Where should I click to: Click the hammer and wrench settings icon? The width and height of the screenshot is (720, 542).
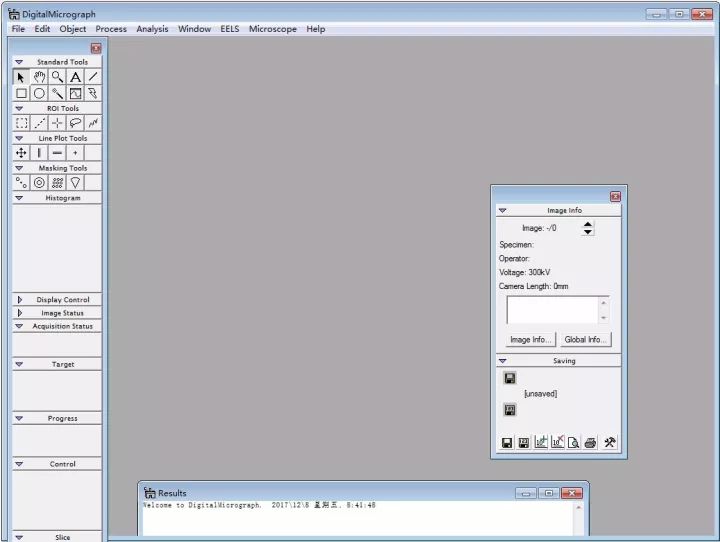[x=610, y=442]
